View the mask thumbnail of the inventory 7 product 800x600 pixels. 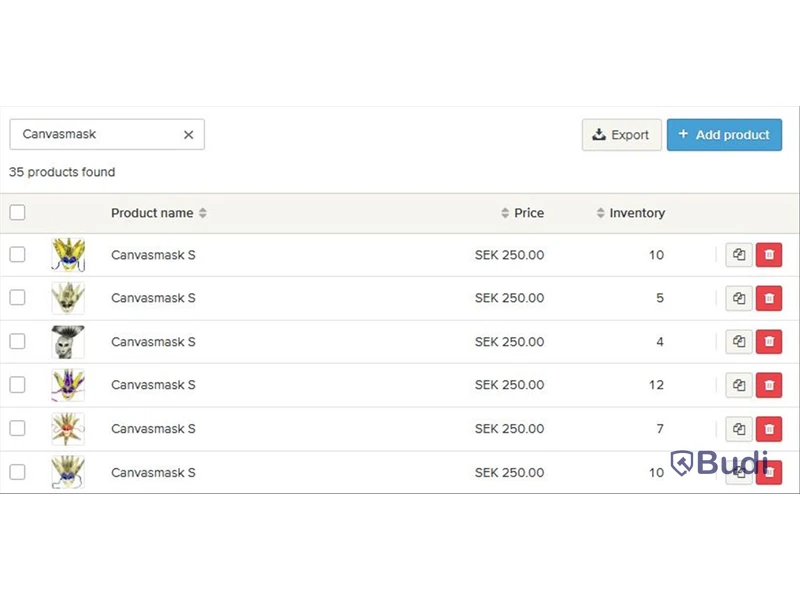(68, 429)
